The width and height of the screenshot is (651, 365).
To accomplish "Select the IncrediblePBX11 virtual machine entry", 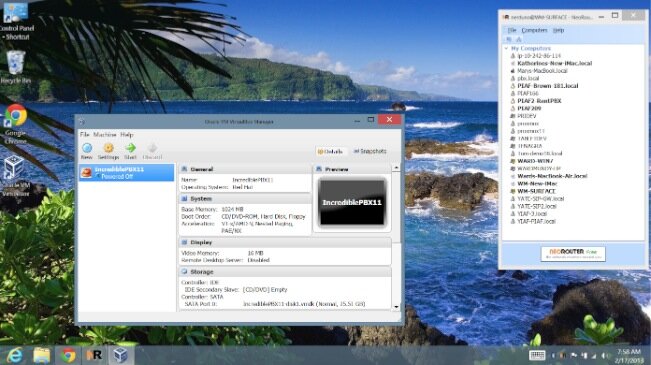I will point(127,172).
